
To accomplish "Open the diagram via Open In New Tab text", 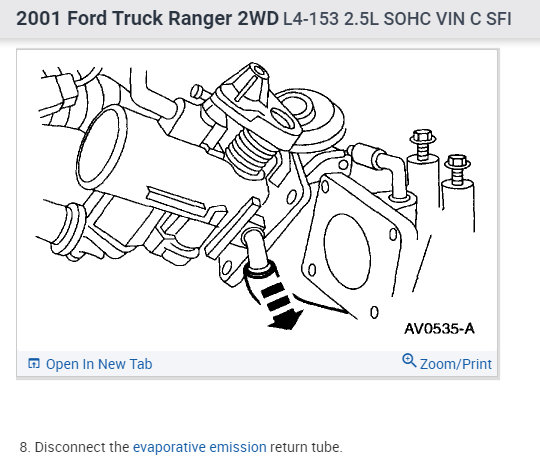I will [x=99, y=364].
